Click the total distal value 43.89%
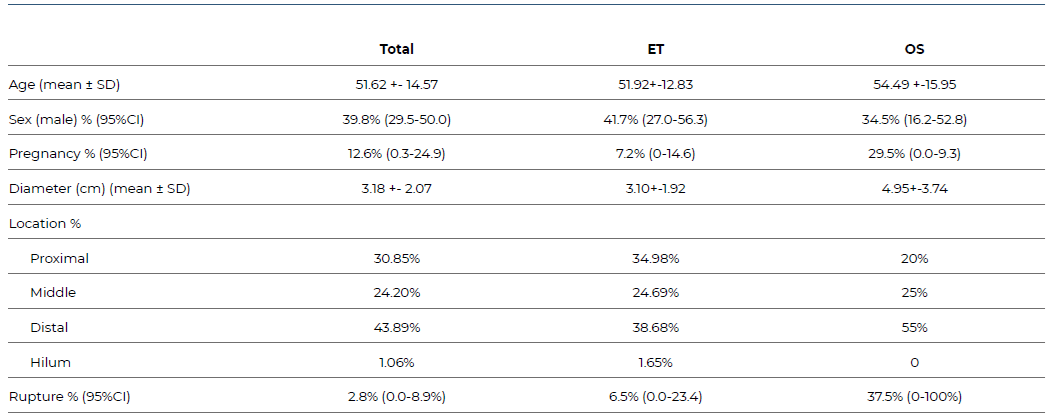The width and height of the screenshot is (1055, 420). (x=396, y=327)
